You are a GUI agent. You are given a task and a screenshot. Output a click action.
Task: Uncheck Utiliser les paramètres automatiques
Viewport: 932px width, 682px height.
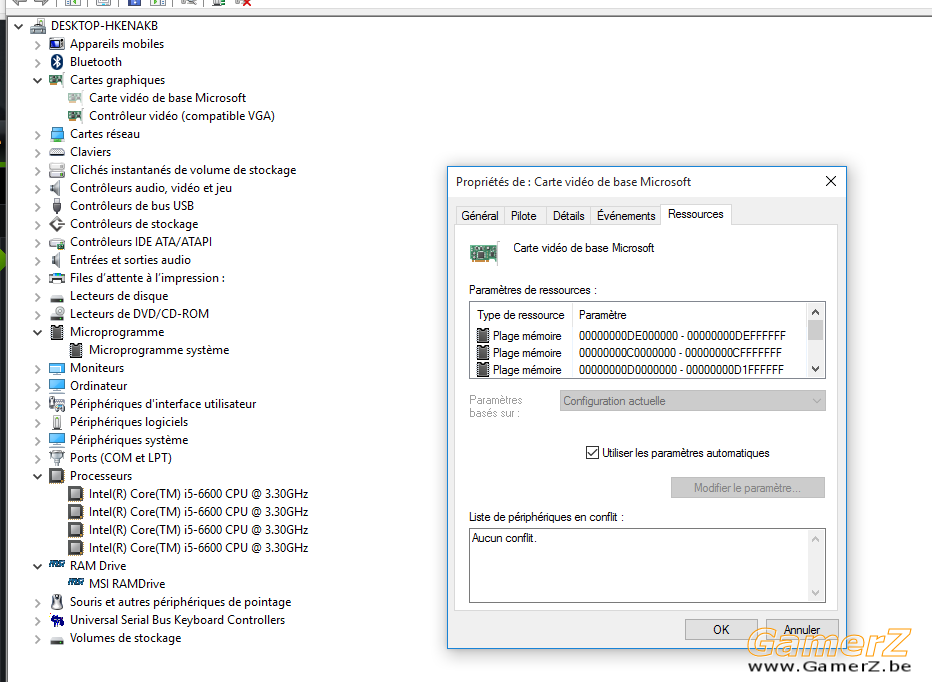[592, 452]
